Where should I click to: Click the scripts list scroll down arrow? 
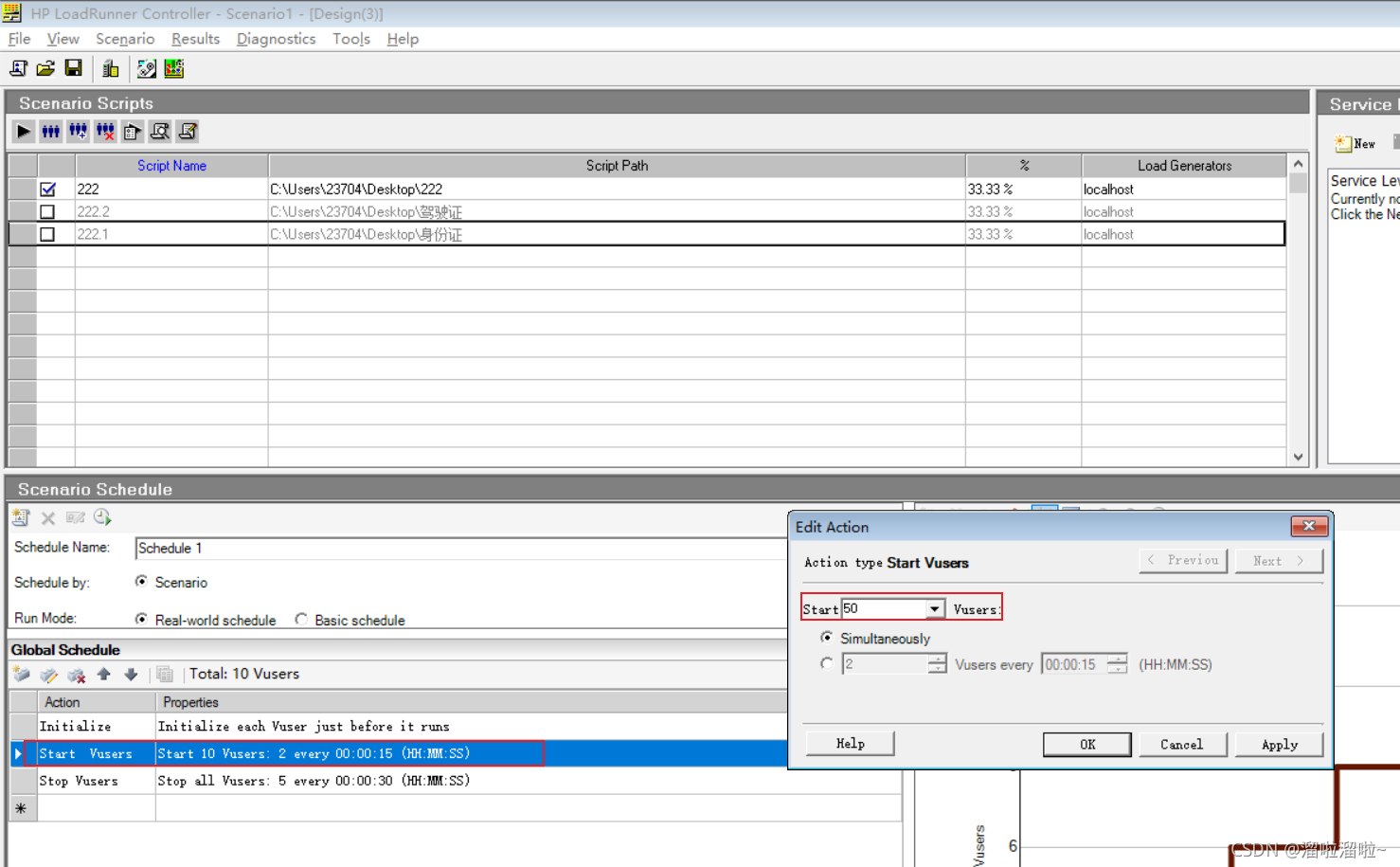tap(1299, 457)
